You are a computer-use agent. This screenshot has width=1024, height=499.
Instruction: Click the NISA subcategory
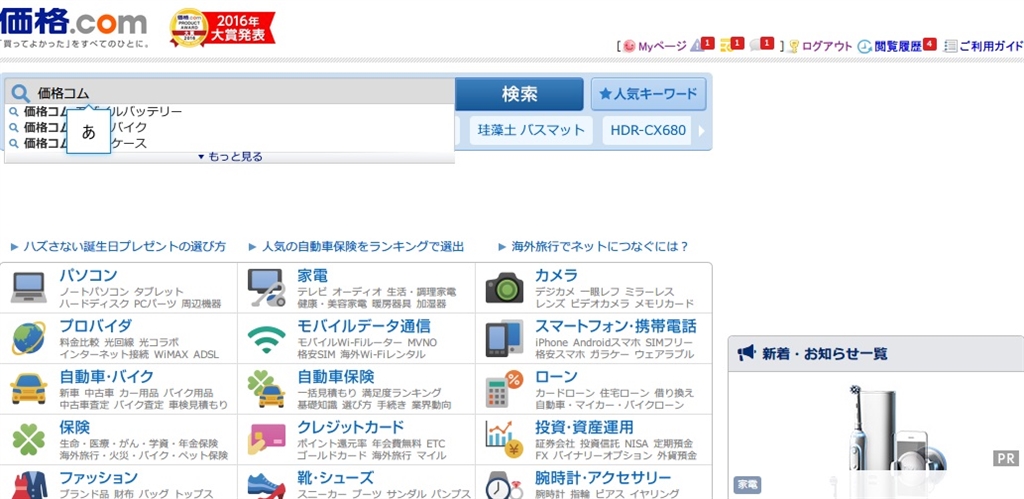click(636, 443)
